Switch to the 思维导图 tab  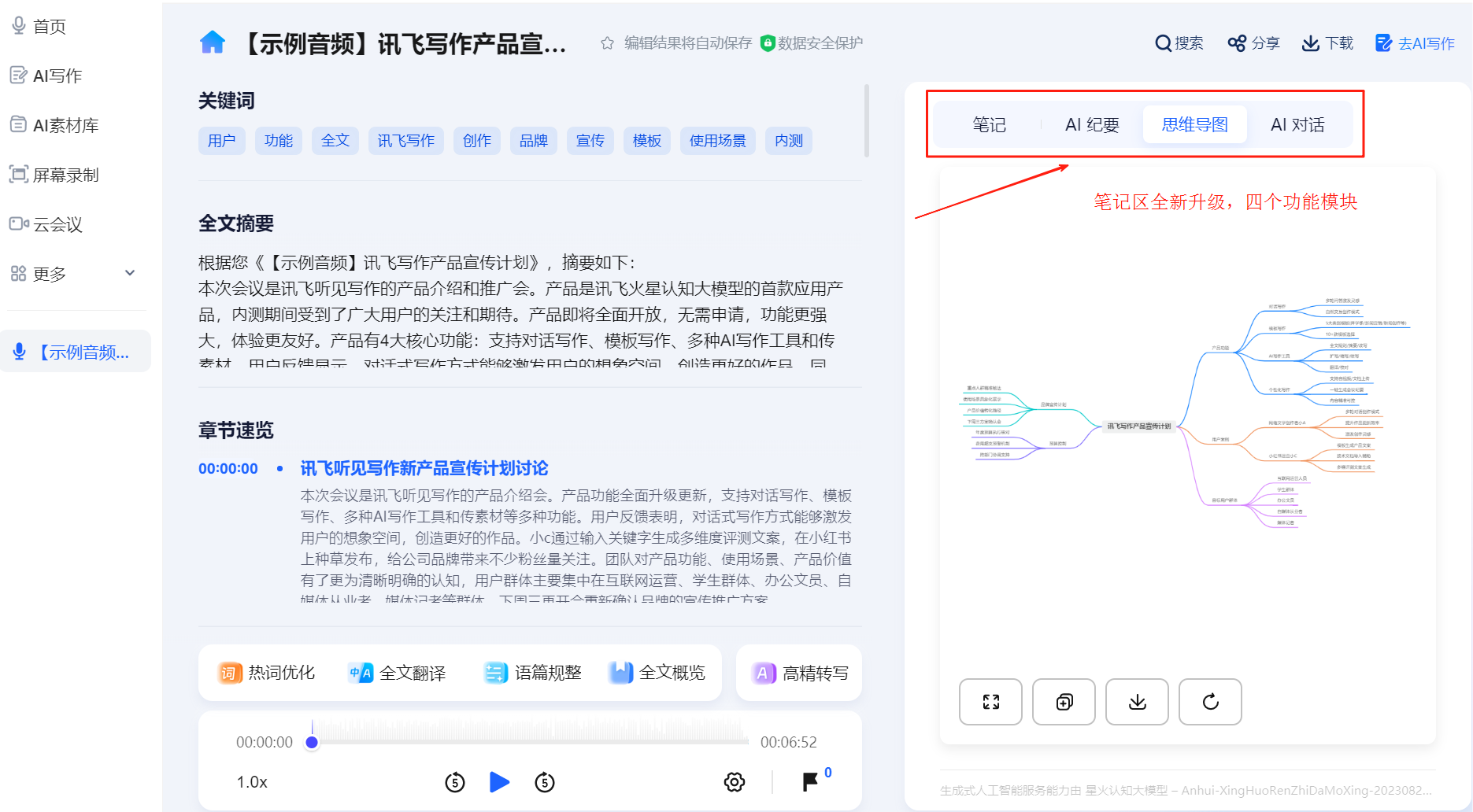tap(1194, 124)
